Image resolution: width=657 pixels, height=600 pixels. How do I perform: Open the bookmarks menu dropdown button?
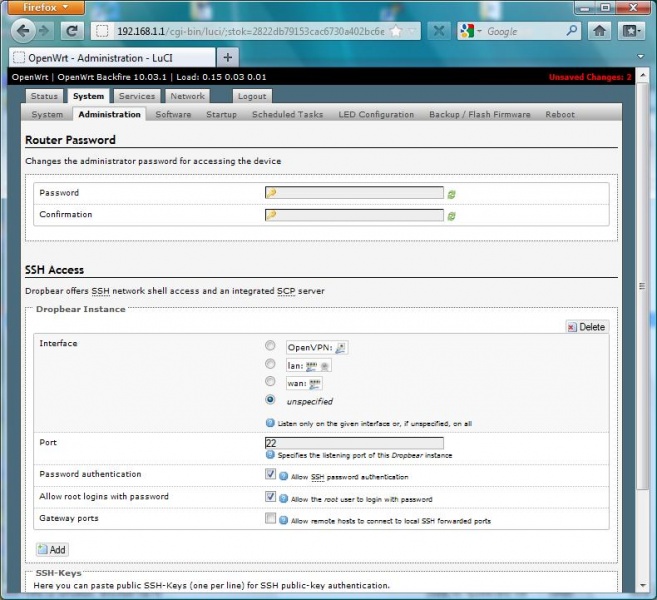[632, 31]
